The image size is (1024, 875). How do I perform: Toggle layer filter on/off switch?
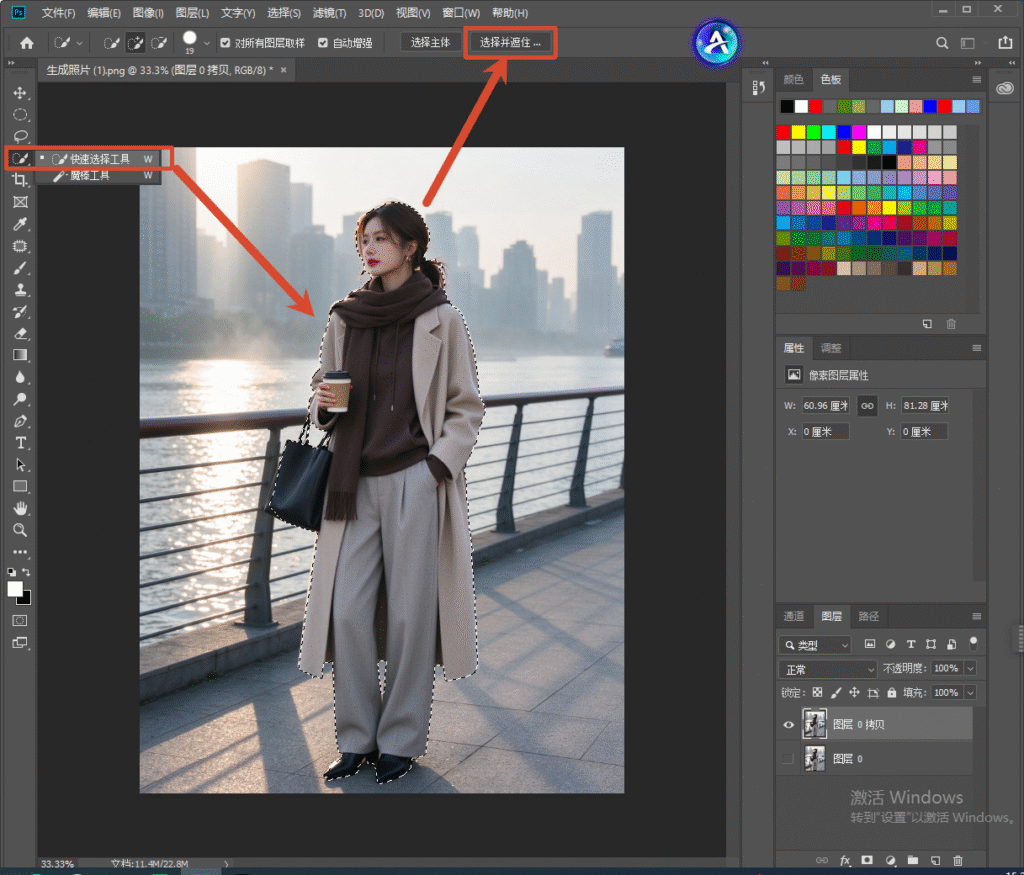click(973, 643)
